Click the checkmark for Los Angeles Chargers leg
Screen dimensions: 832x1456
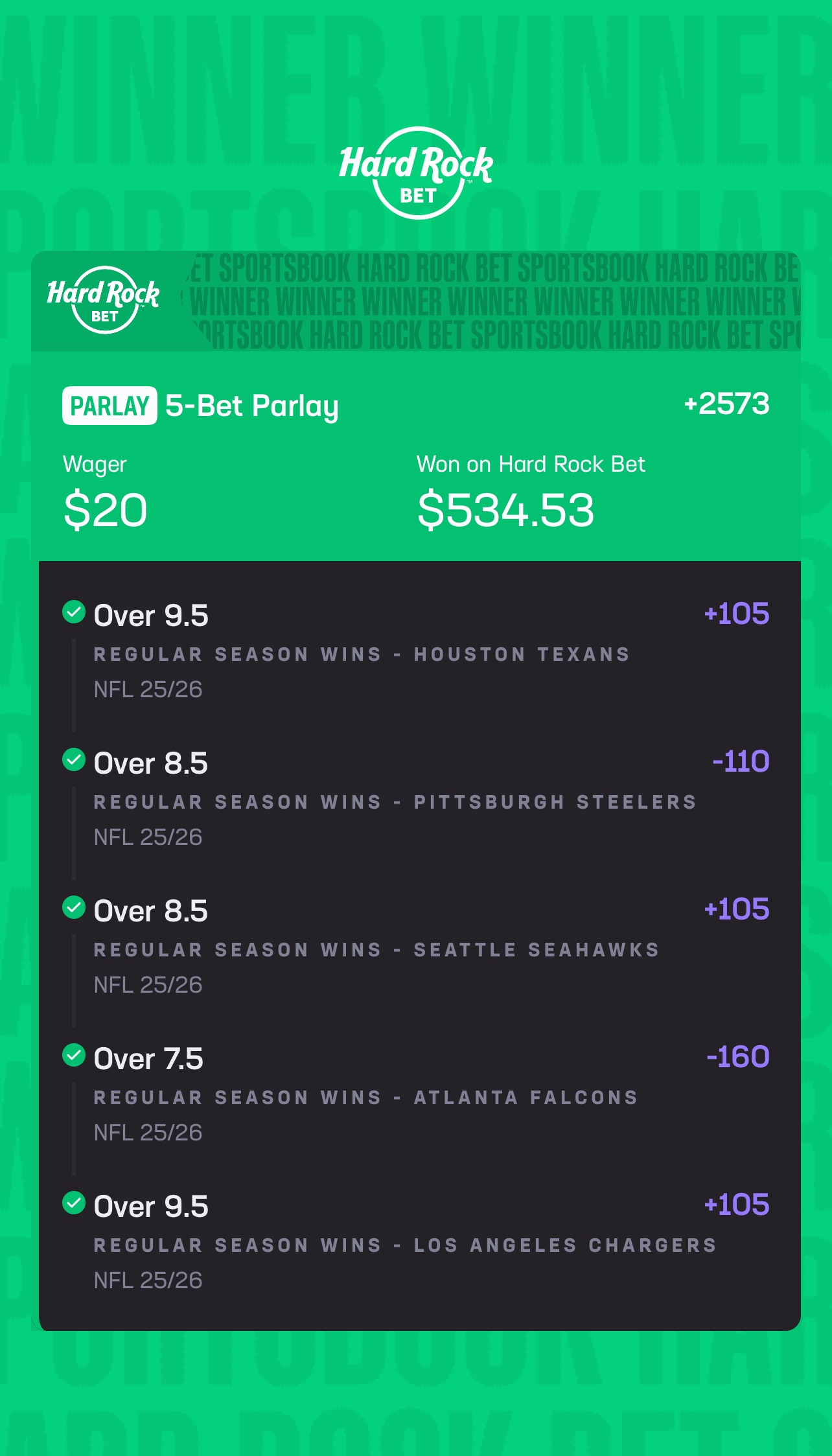pos(74,1203)
